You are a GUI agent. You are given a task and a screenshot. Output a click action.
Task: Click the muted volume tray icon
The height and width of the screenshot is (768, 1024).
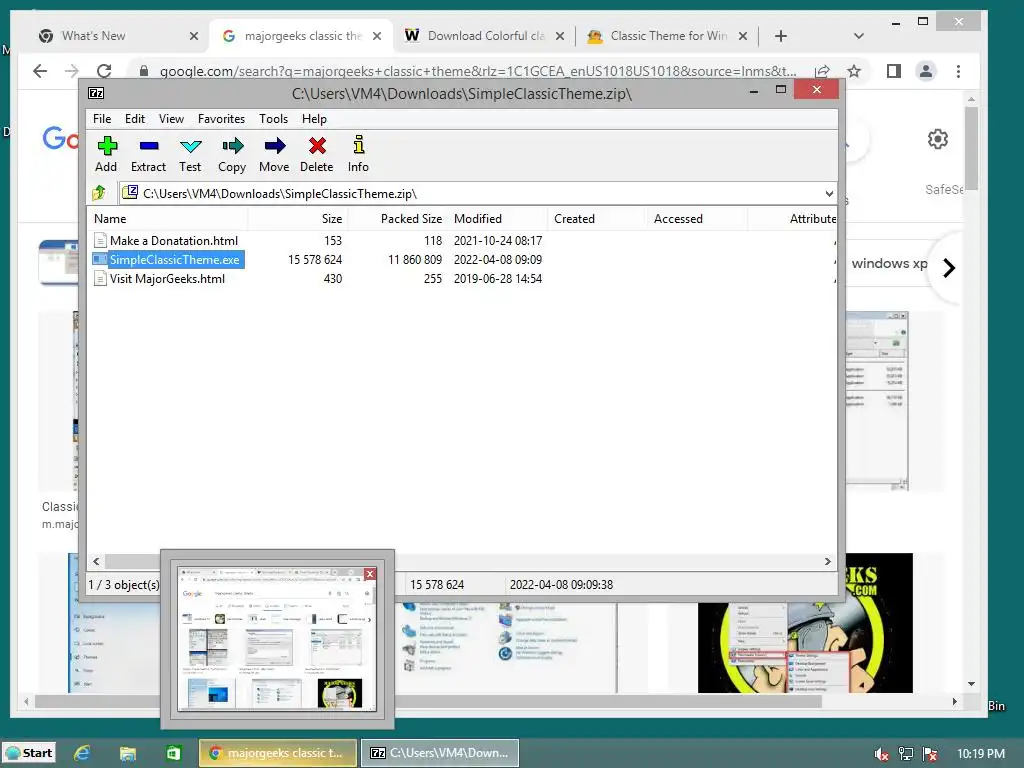pyautogui.click(x=881, y=754)
